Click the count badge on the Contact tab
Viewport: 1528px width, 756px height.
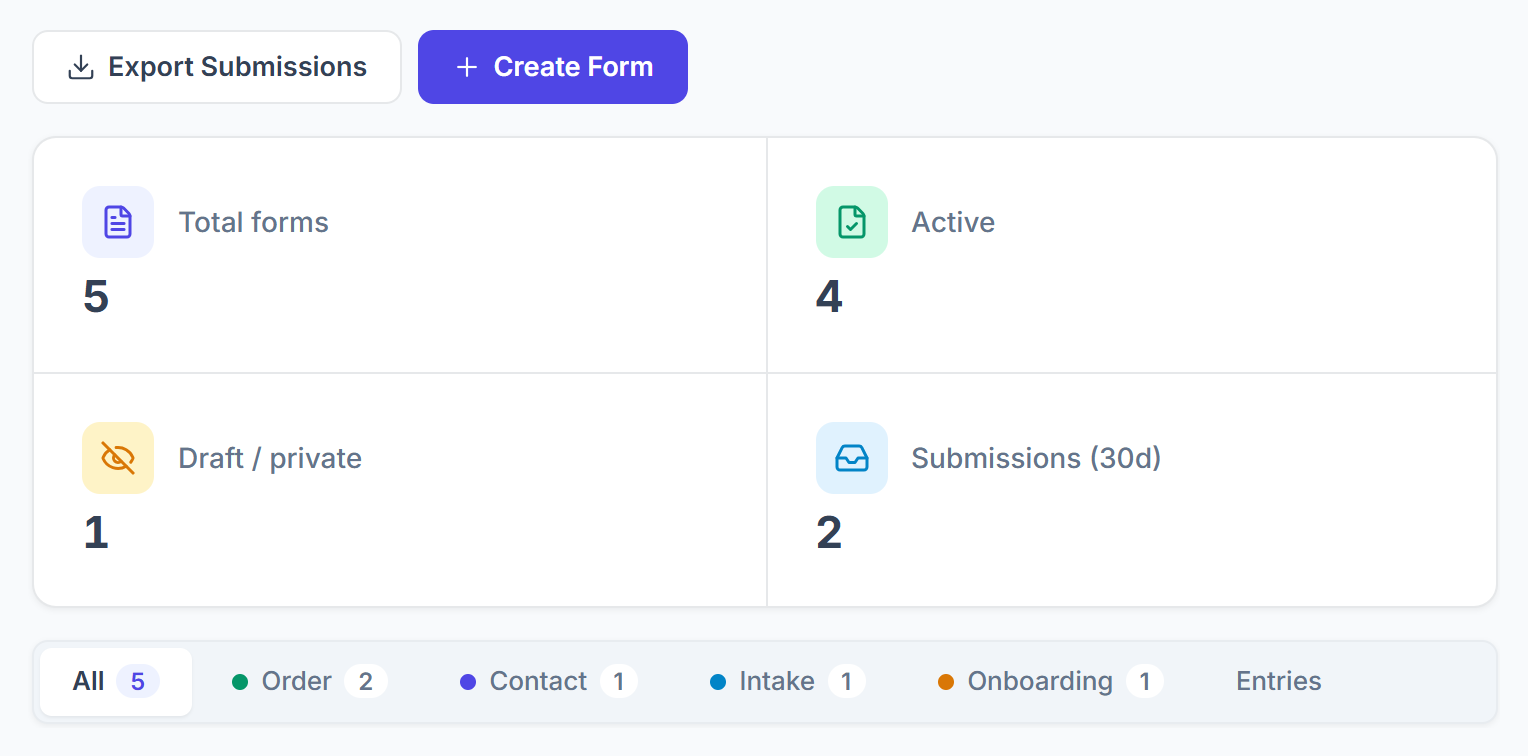(619, 682)
